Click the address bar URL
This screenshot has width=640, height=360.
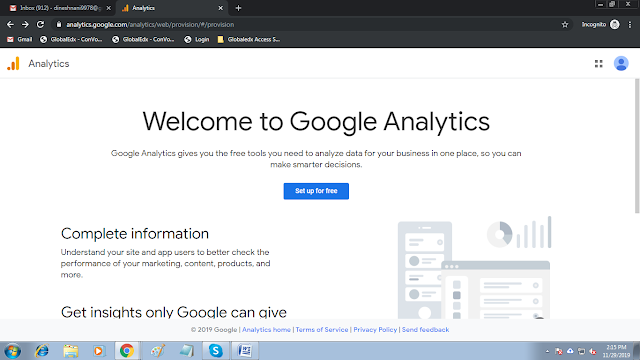[x=150, y=24]
